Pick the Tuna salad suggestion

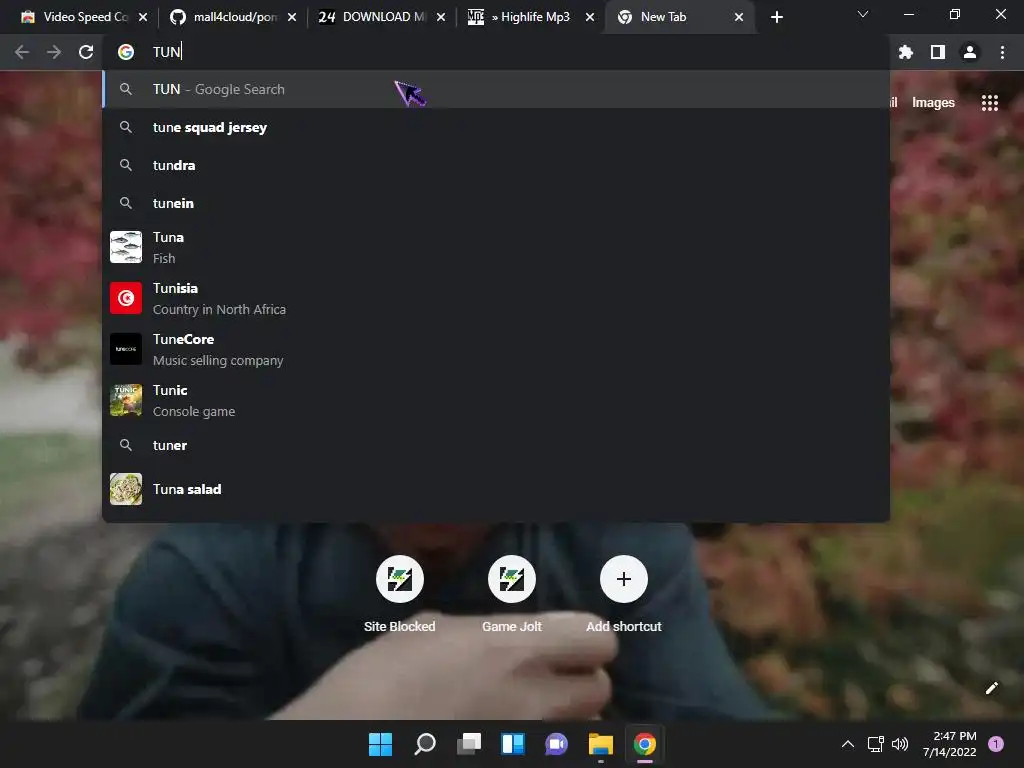point(496,489)
